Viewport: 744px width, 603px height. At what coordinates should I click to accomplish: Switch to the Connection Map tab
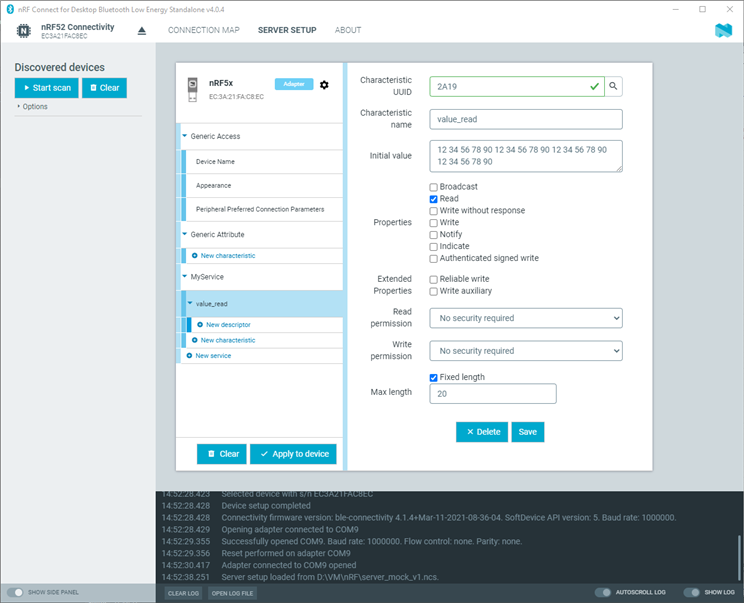204,30
